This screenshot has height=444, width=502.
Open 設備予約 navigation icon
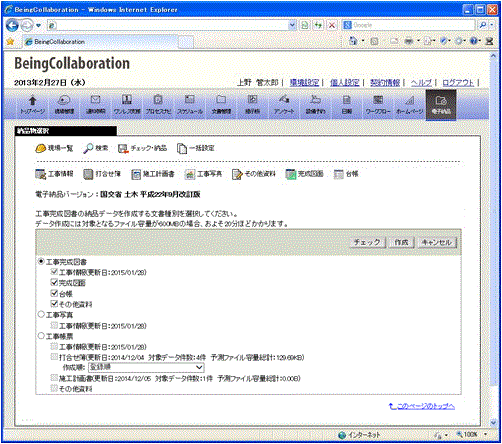pos(315,105)
